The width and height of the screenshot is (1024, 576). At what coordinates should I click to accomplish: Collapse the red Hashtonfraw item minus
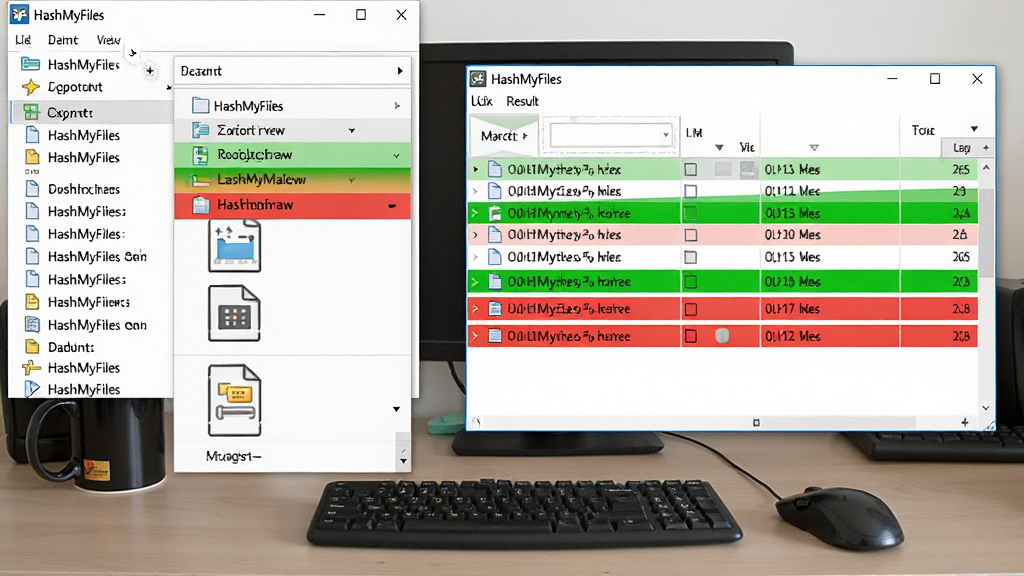(392, 206)
